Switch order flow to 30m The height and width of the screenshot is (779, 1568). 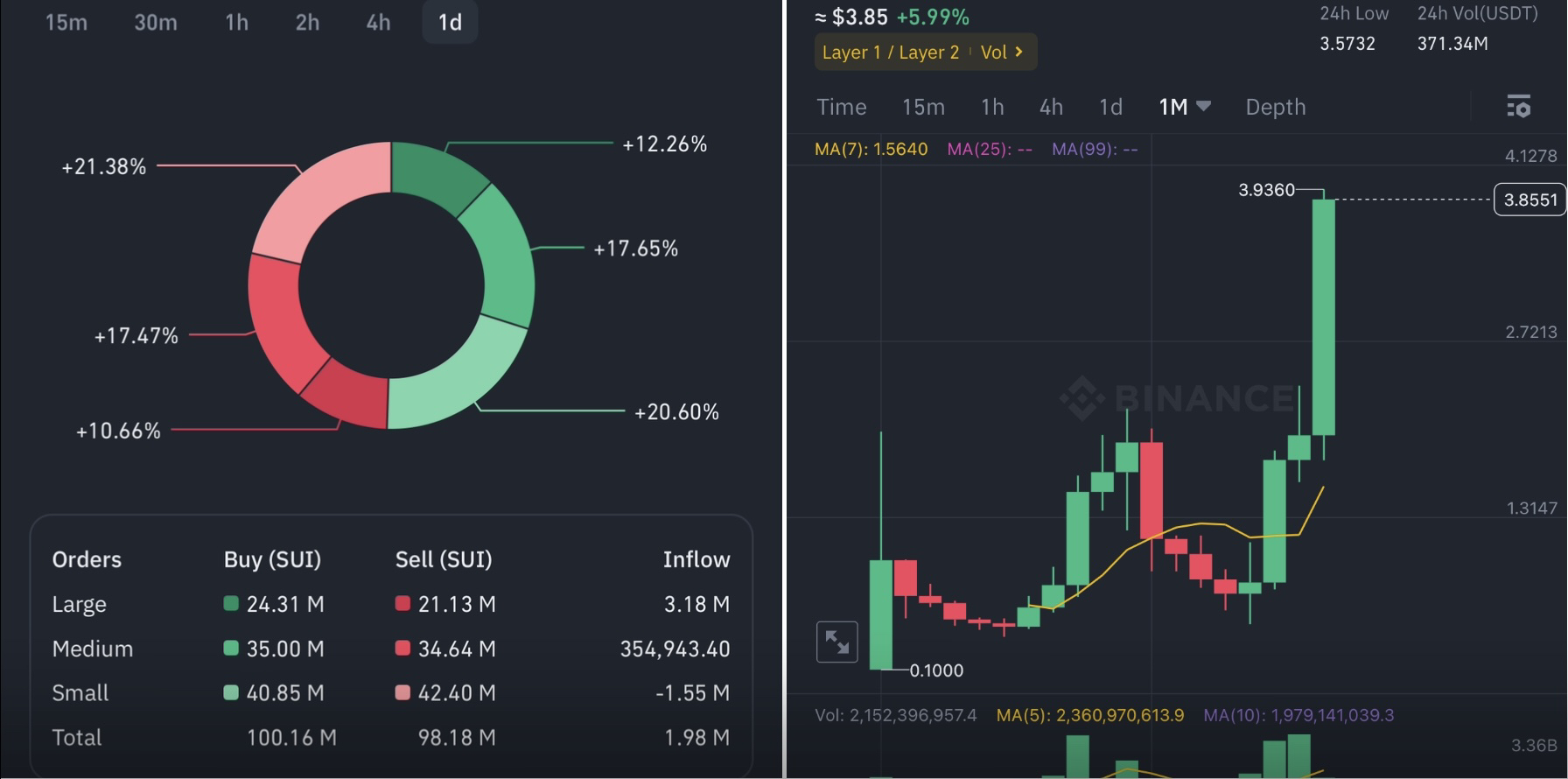pos(156,23)
